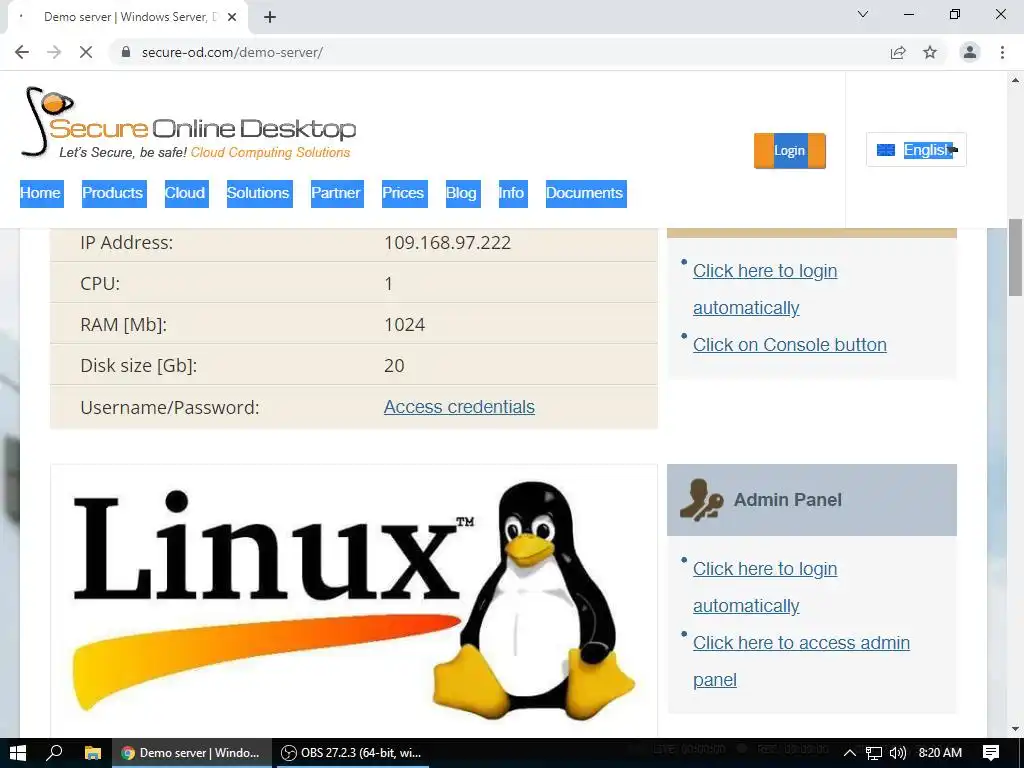Click the orange Login button
The image size is (1024, 768).
click(x=790, y=151)
